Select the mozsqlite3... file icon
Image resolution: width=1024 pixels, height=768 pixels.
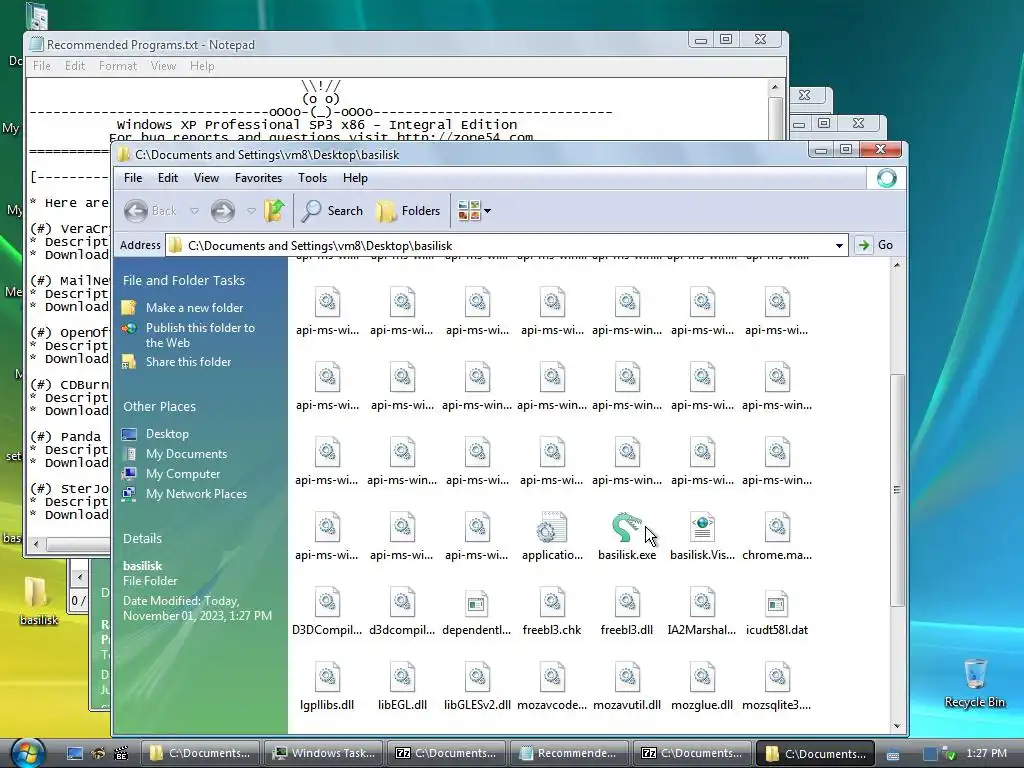click(777, 678)
